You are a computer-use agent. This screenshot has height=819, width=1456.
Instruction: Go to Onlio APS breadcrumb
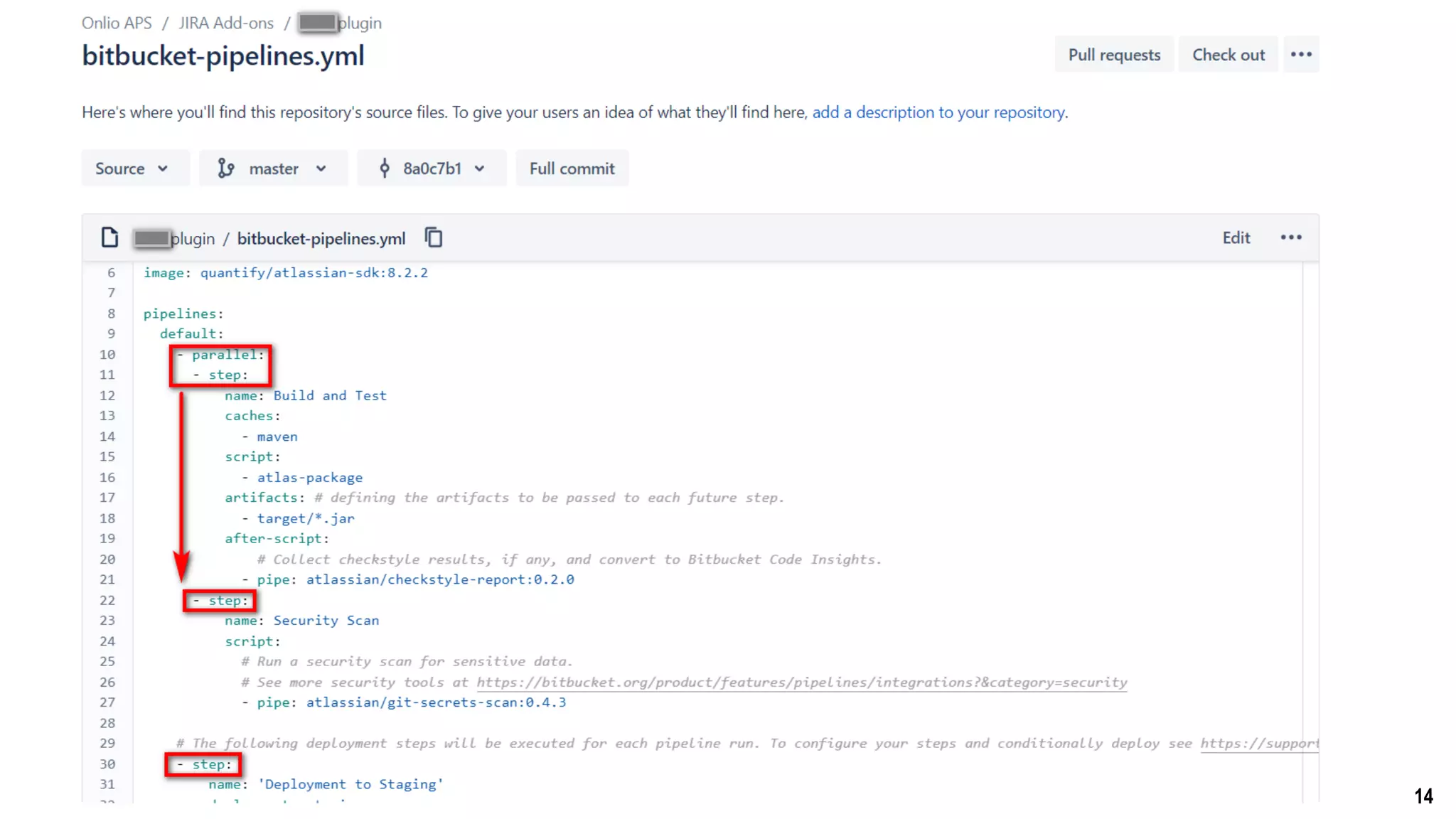tap(117, 23)
